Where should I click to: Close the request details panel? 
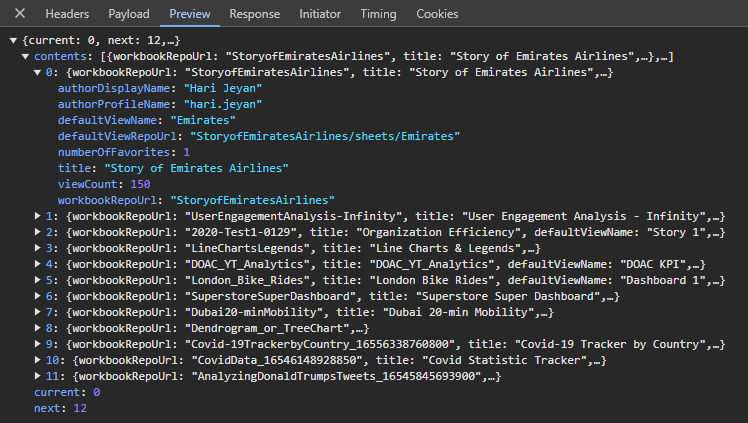click(21, 14)
